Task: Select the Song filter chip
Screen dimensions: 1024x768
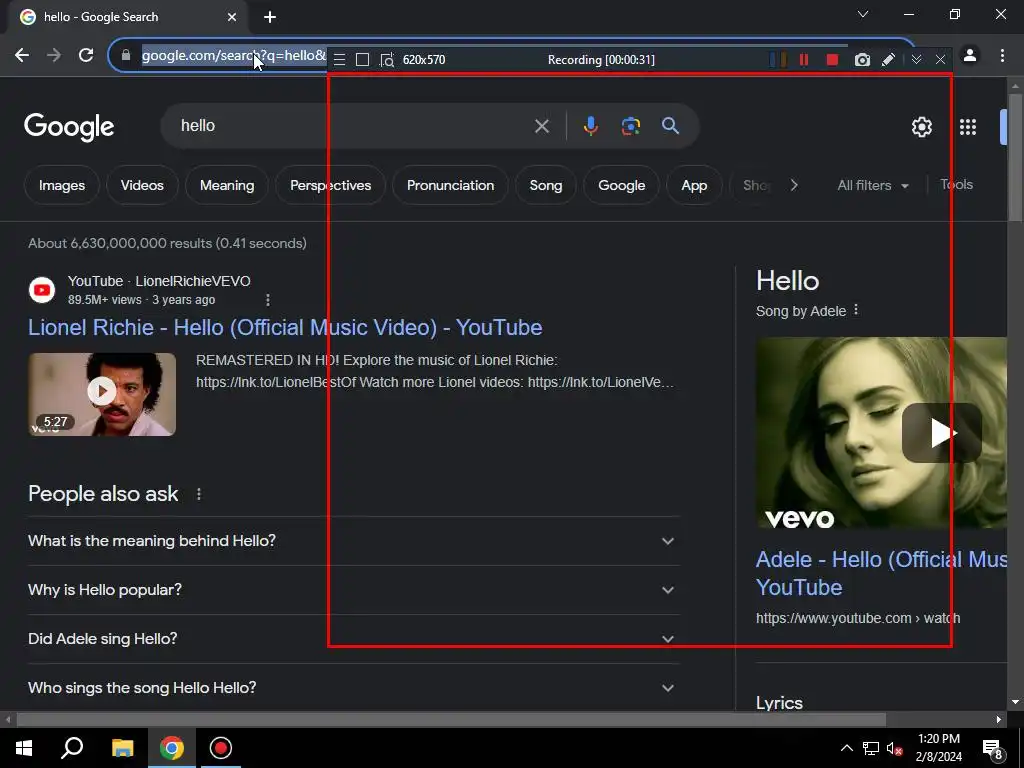Action: (546, 185)
